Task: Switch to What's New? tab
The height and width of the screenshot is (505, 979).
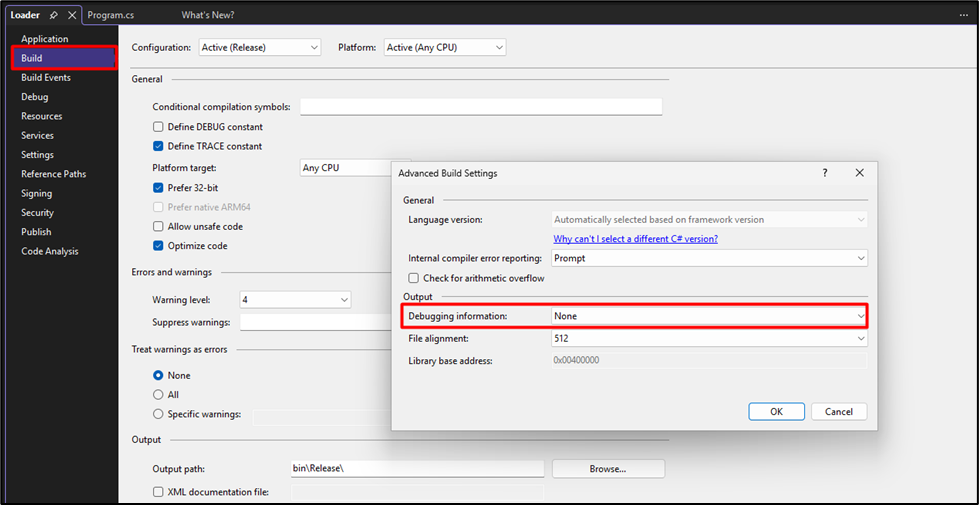Action: [x=208, y=15]
